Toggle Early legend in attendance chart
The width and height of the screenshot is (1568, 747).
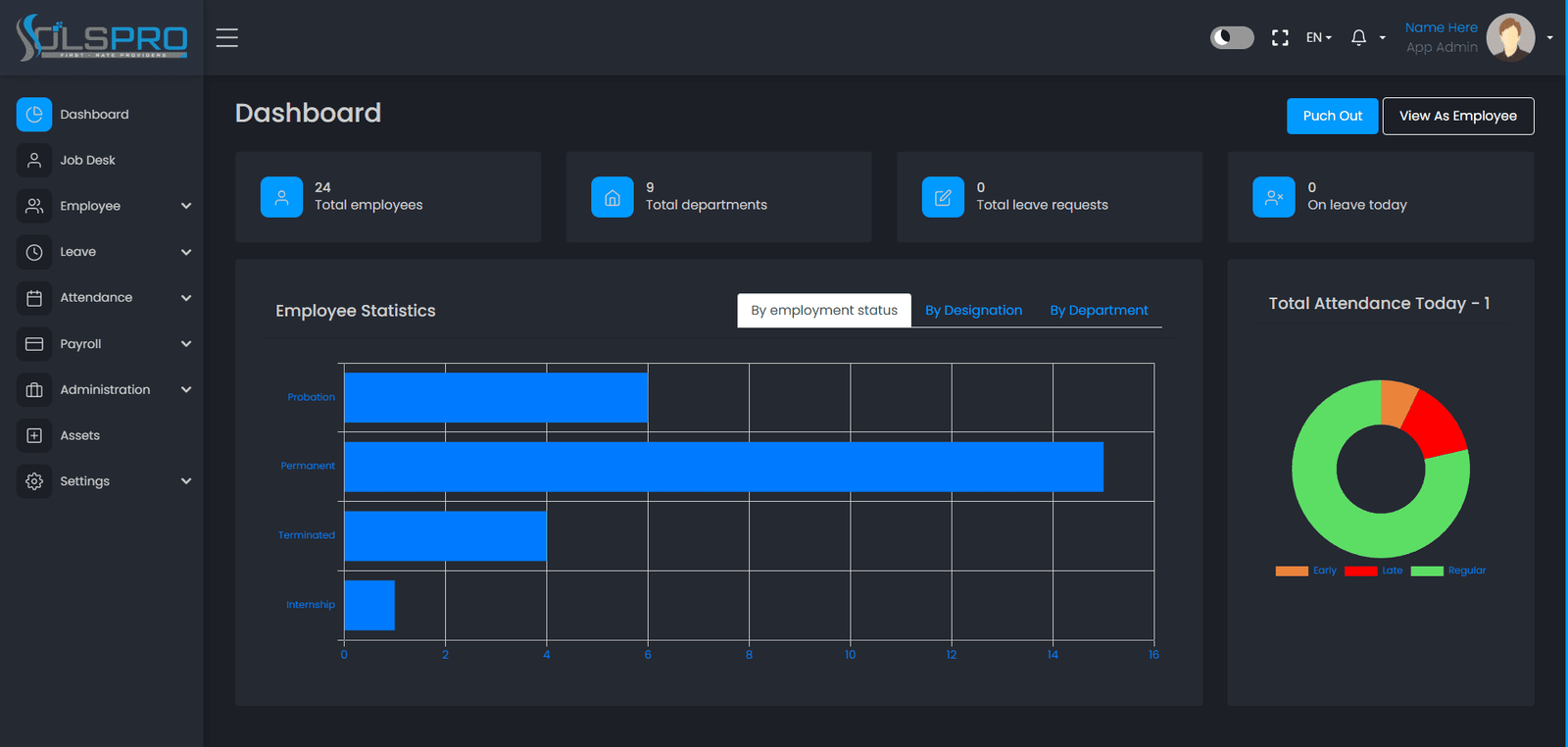(x=1306, y=571)
